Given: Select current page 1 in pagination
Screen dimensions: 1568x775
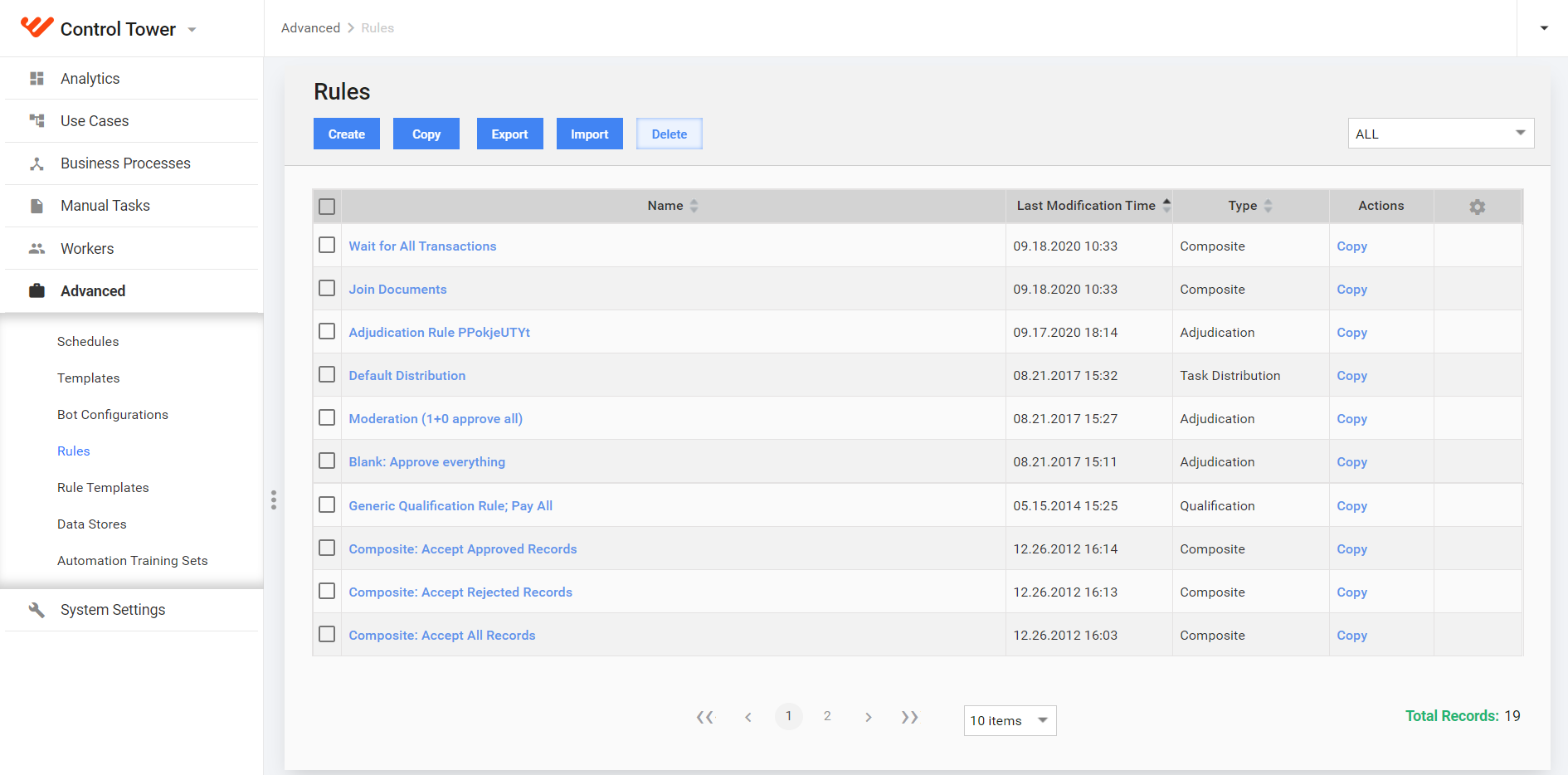Looking at the screenshot, I should pos(789,716).
